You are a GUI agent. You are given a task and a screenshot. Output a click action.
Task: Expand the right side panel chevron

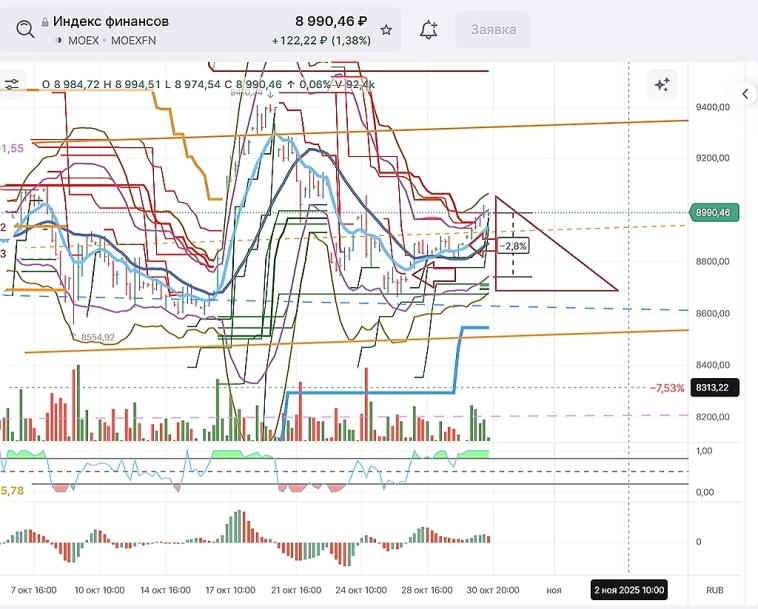tap(745, 94)
